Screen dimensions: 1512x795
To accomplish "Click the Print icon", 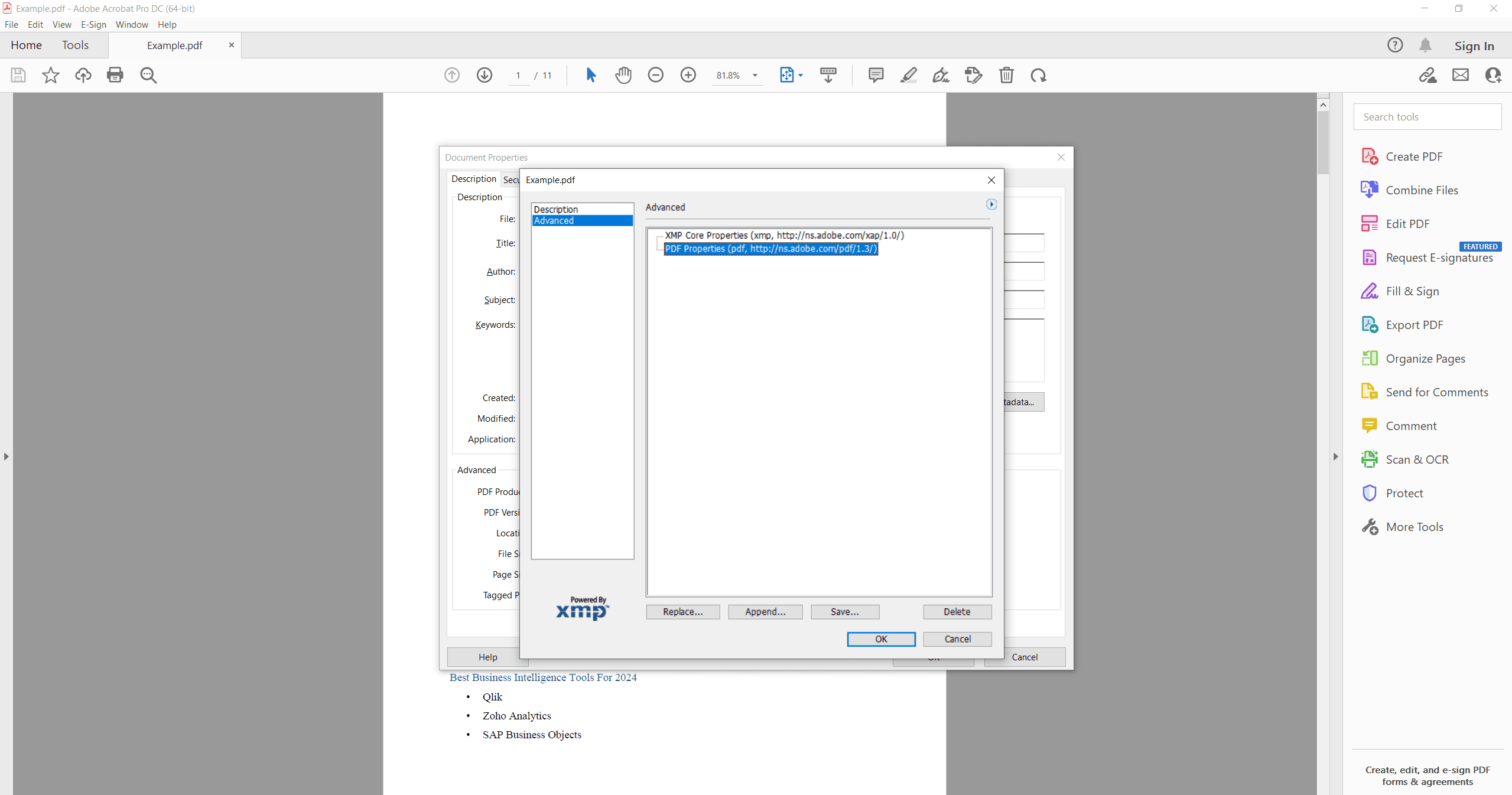I will coord(115,75).
